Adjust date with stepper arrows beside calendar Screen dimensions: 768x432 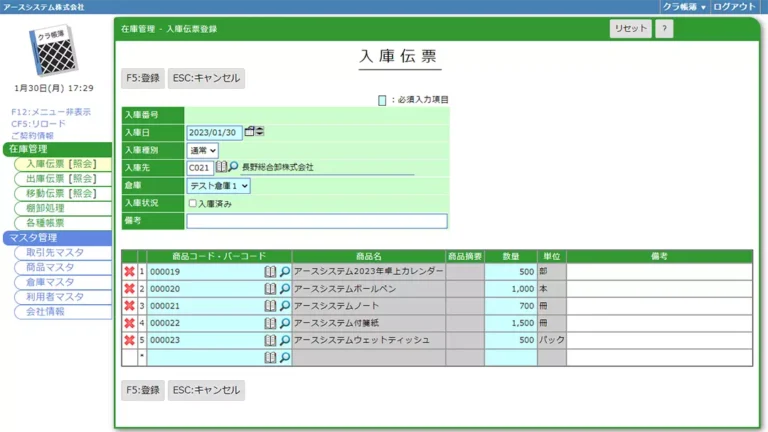[260, 131]
